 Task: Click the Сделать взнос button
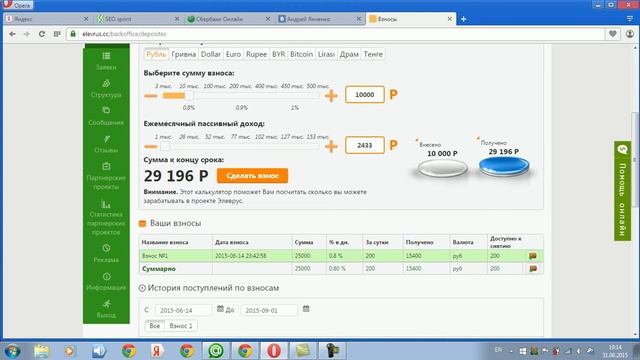(252, 176)
